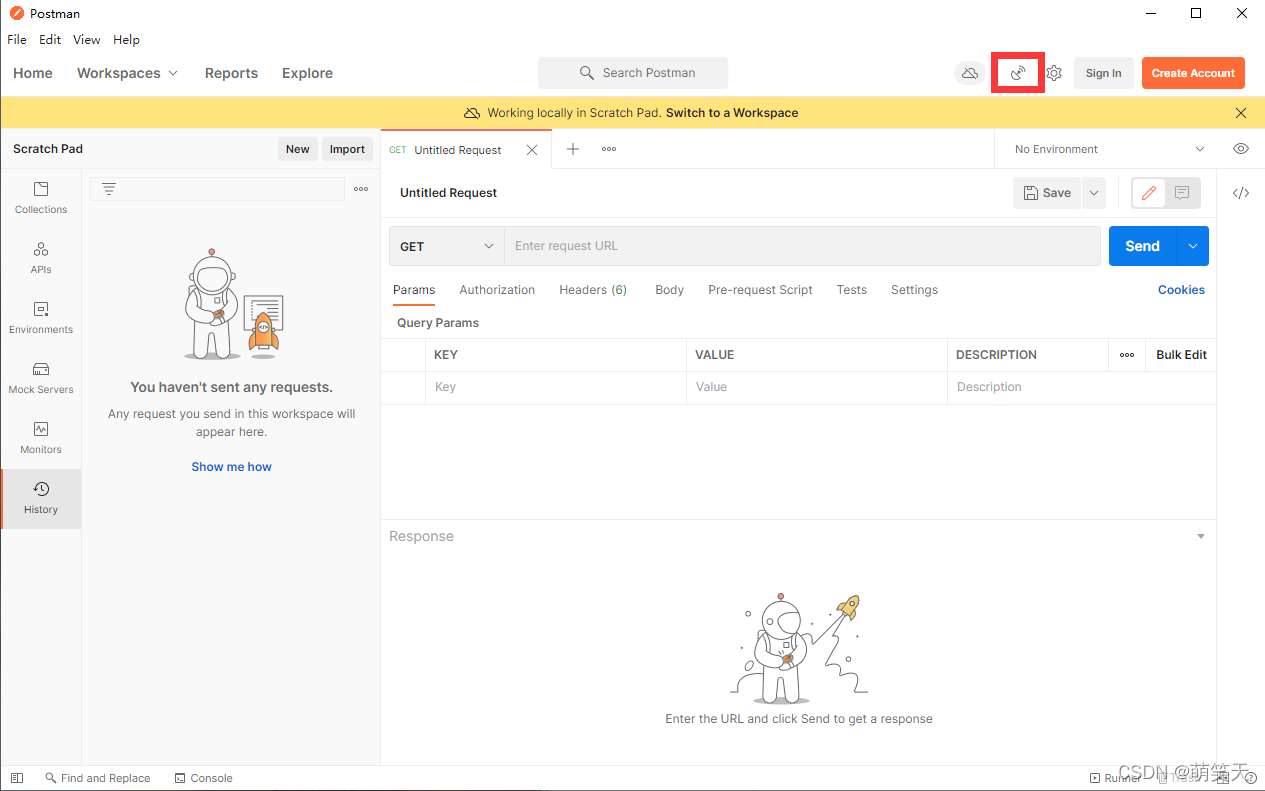Click the Search Postman box
1265x791 pixels.
tap(633, 73)
